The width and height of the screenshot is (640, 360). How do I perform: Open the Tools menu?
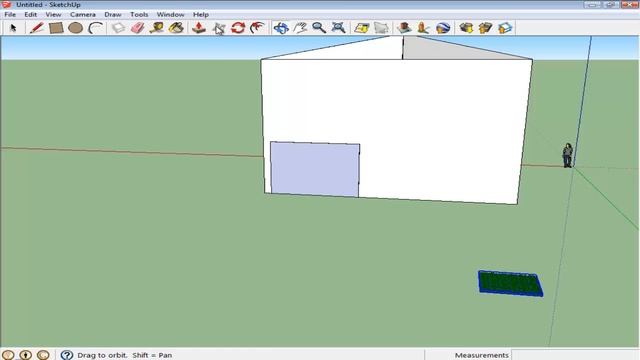139,14
